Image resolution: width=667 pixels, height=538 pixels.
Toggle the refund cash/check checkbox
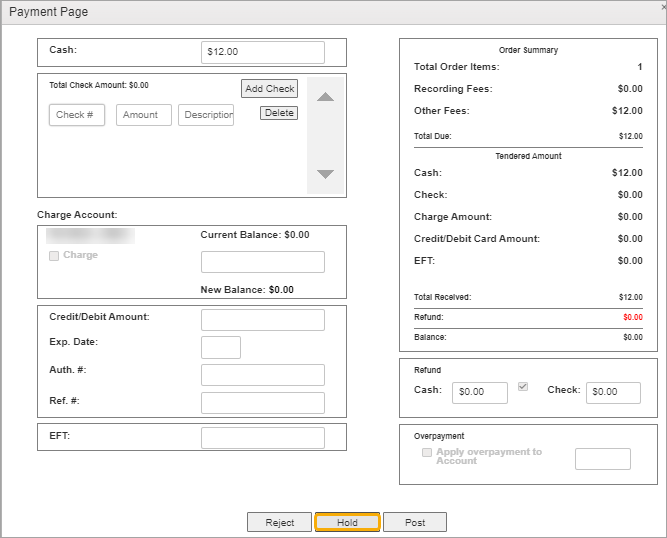522,388
